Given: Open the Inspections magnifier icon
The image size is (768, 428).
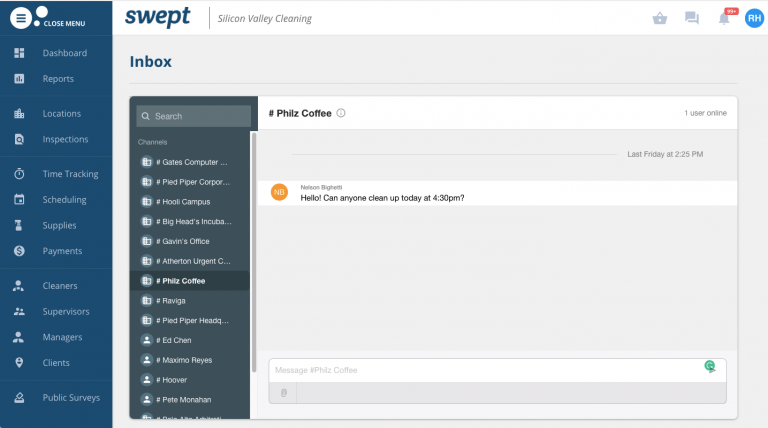Looking at the screenshot, I should pos(19,139).
